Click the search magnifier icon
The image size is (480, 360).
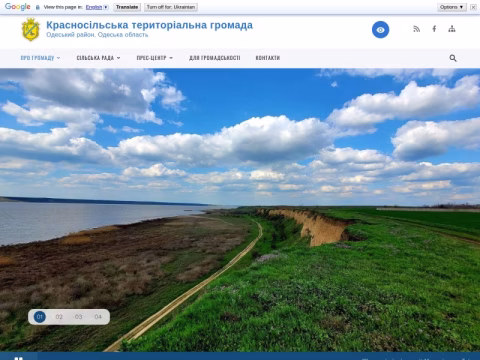(453, 58)
